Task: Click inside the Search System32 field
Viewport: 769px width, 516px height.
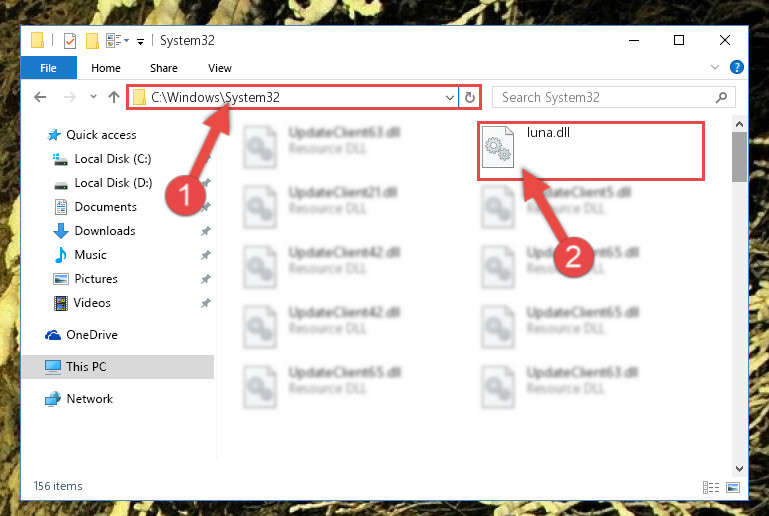Action: point(606,97)
